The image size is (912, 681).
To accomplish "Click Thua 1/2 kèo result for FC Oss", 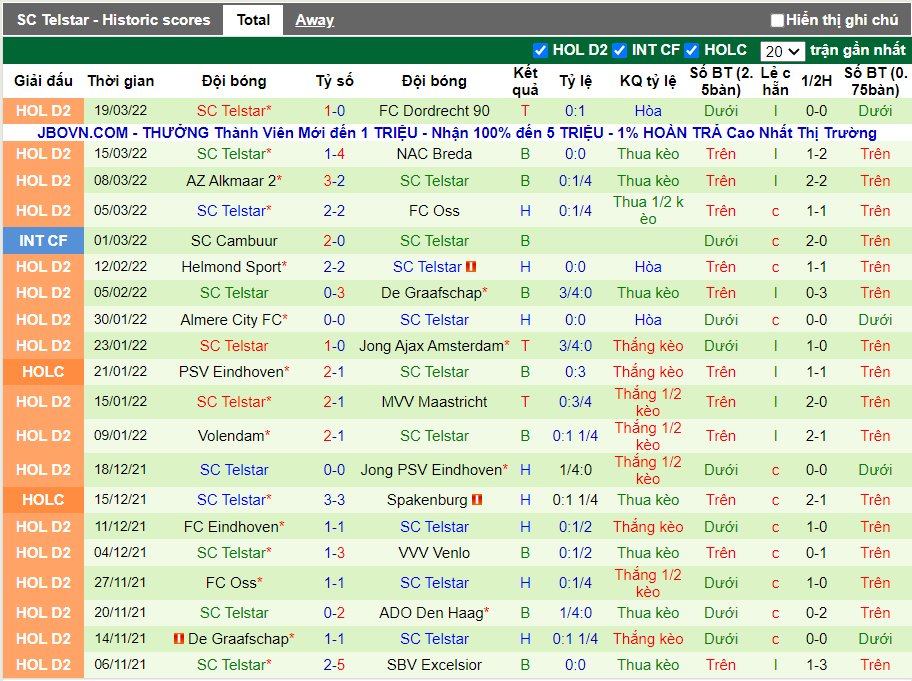I will point(648,211).
